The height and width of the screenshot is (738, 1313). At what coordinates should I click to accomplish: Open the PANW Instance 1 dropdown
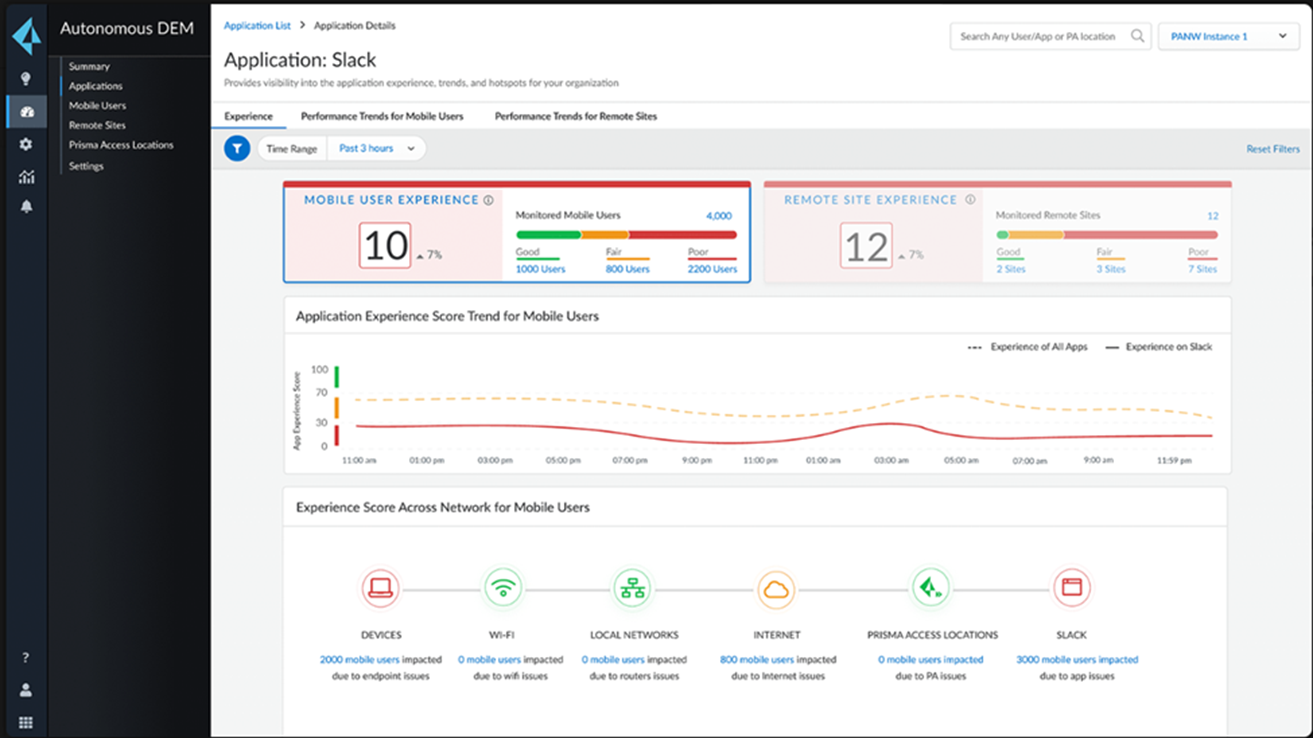[x=1227, y=36]
